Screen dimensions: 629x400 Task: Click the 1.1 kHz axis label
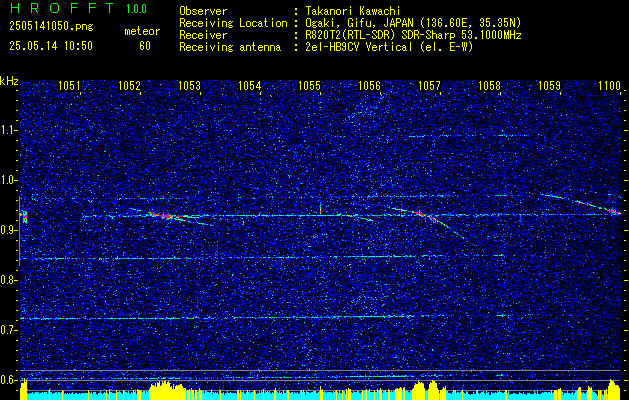pos(9,130)
